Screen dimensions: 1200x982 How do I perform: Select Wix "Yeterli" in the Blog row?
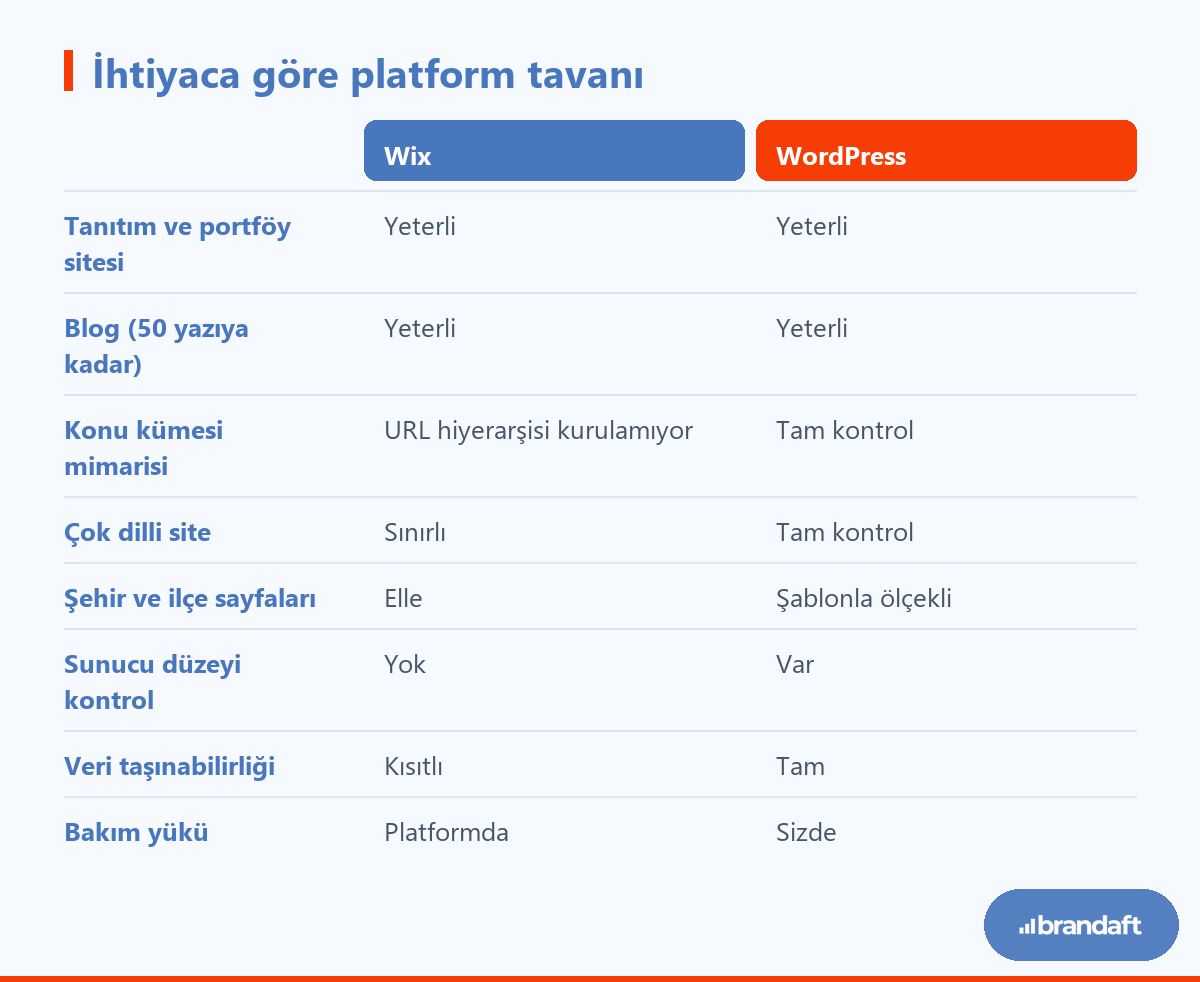click(x=420, y=328)
